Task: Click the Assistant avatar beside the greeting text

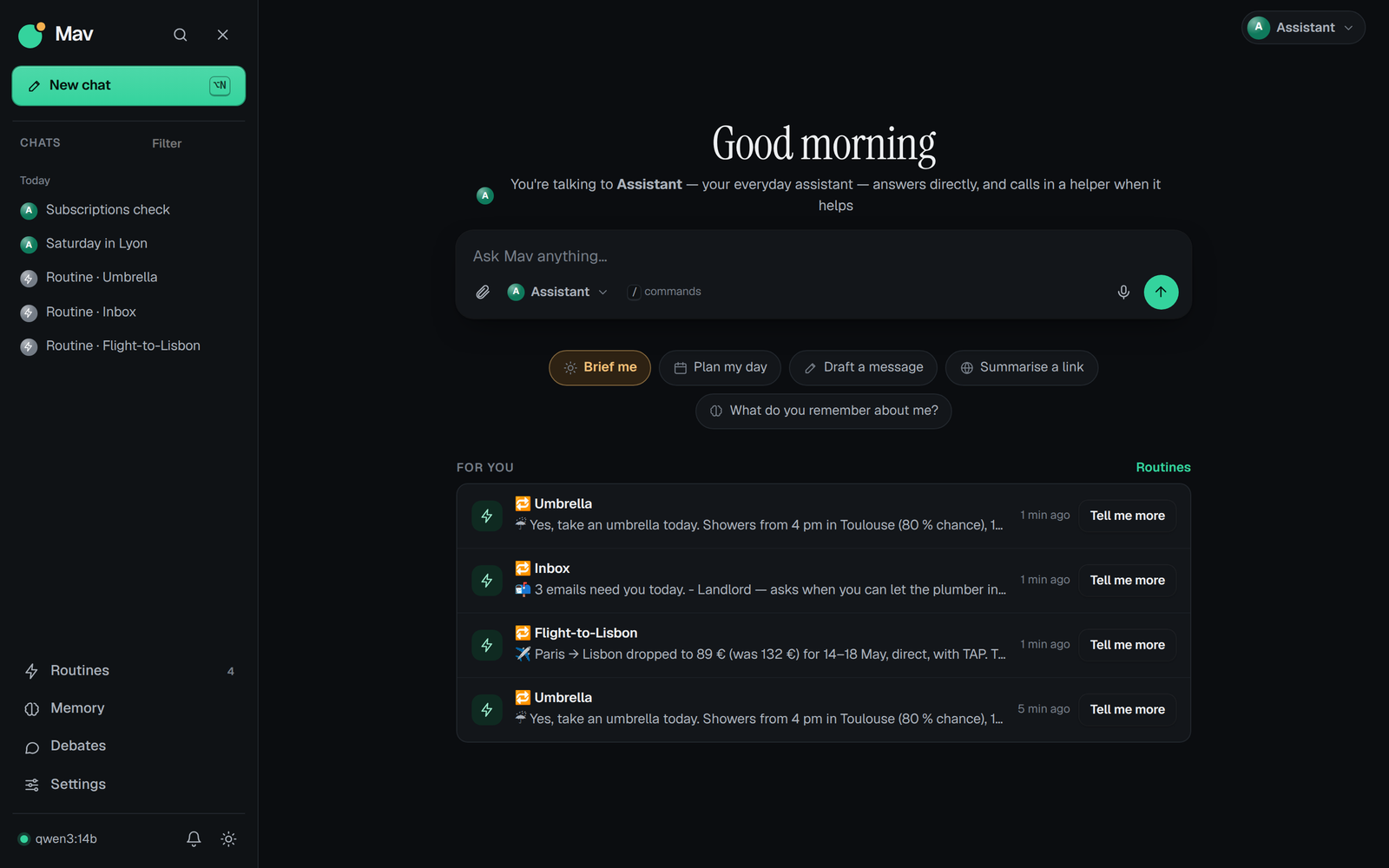Action: pos(485,196)
